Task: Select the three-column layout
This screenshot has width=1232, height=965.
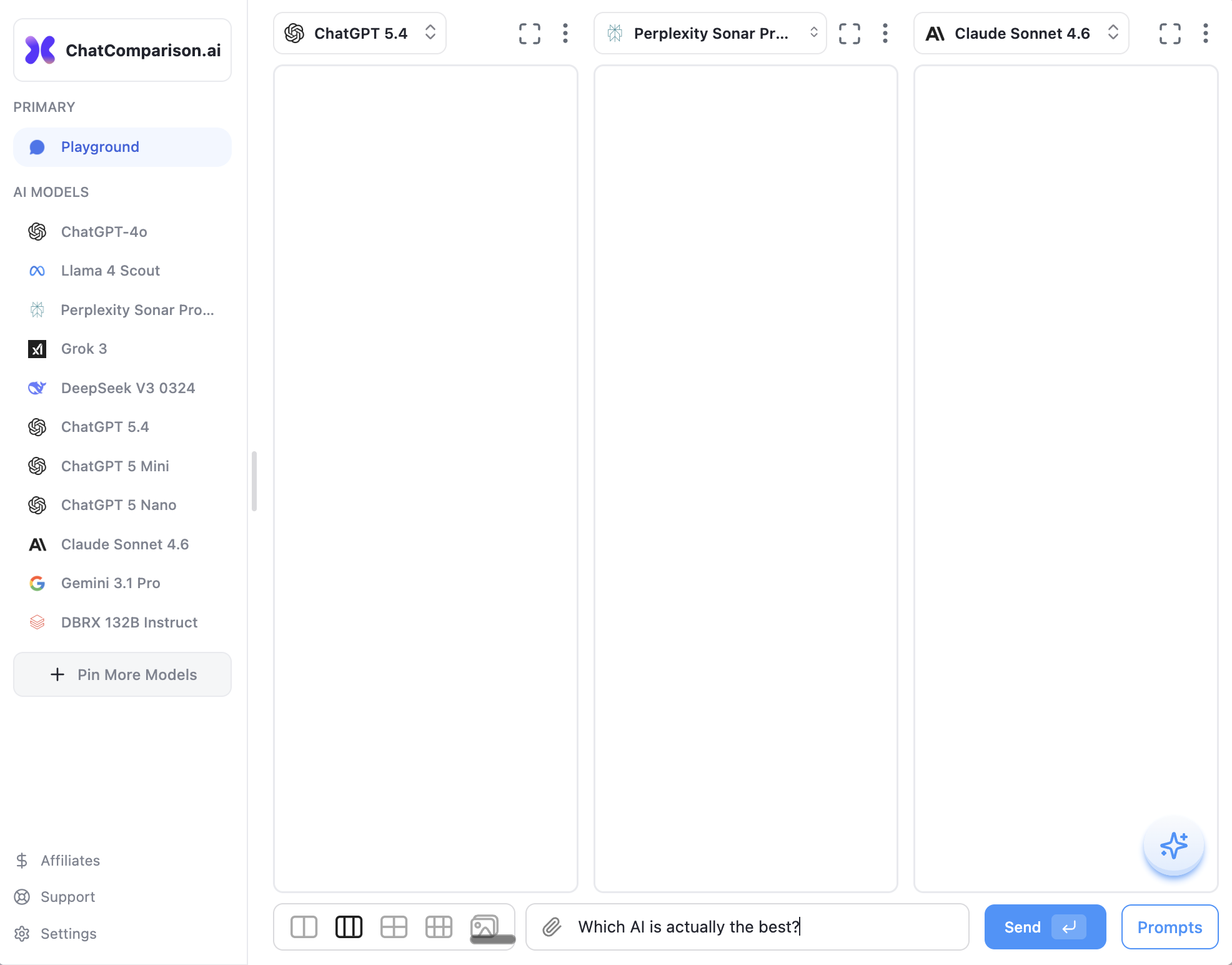Action: (x=349, y=927)
